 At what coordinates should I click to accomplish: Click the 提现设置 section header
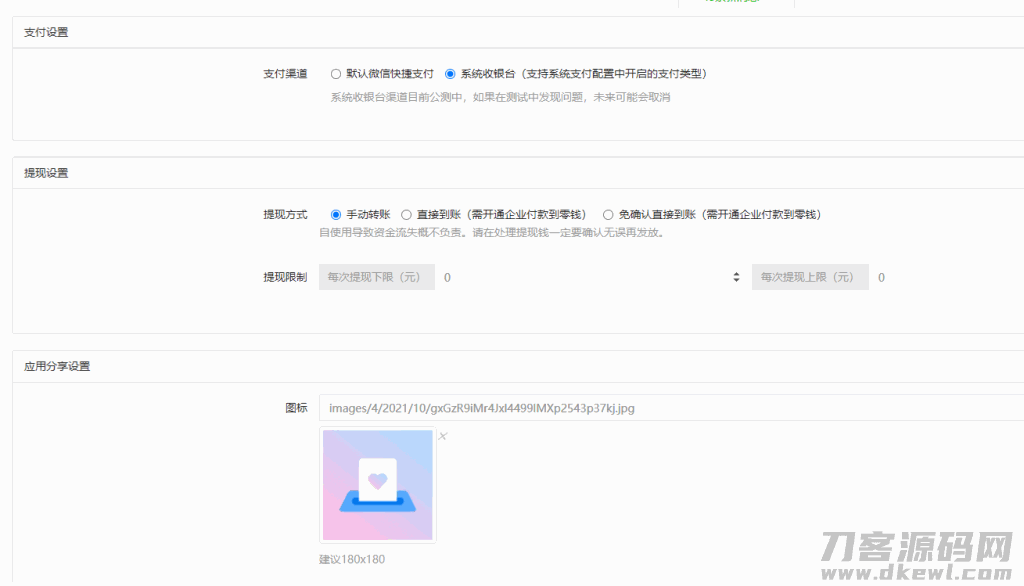[46, 173]
